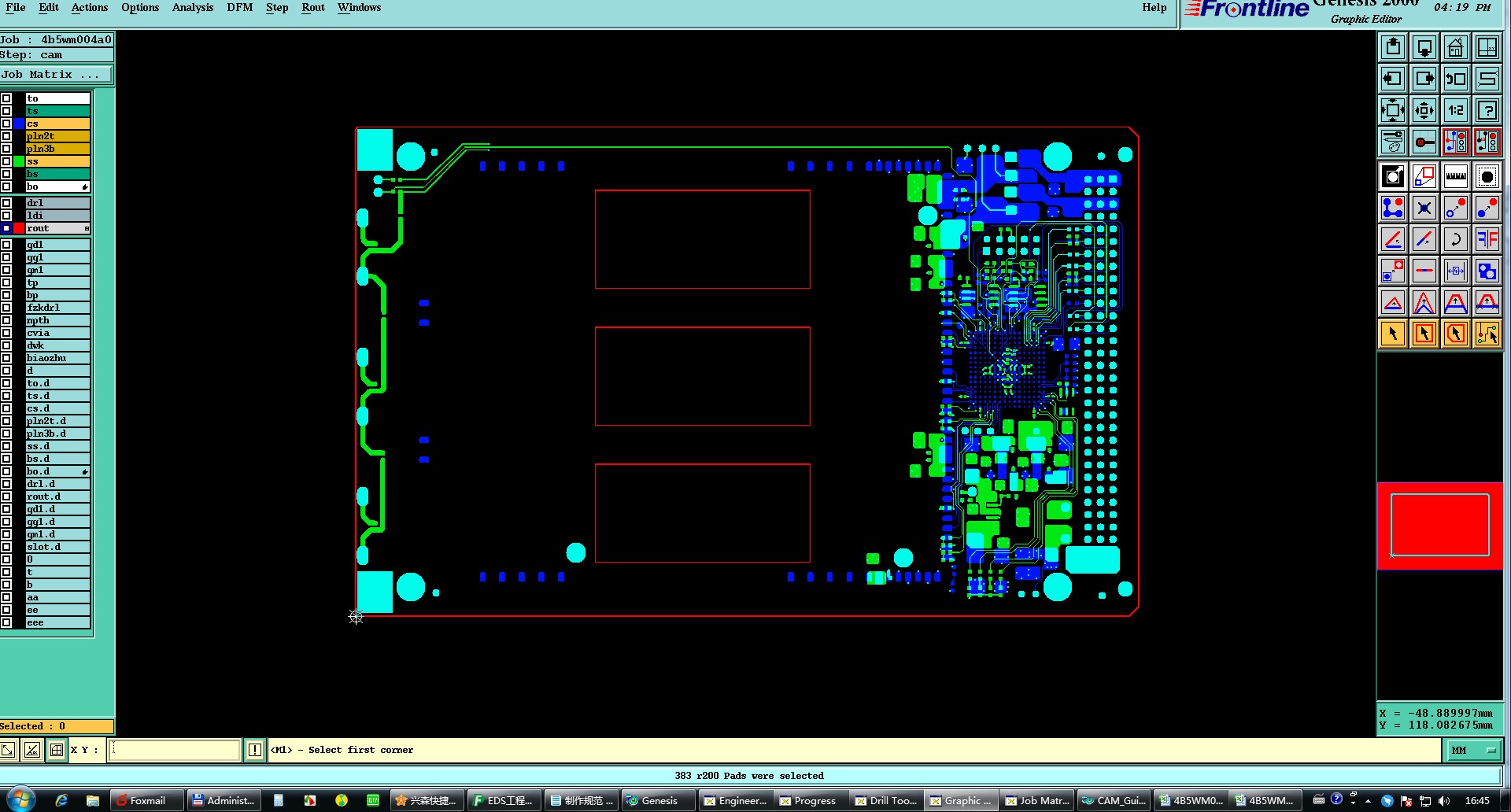Viewport: 1511px width, 812px height.
Task: Open the File menu
Action: tap(16, 8)
